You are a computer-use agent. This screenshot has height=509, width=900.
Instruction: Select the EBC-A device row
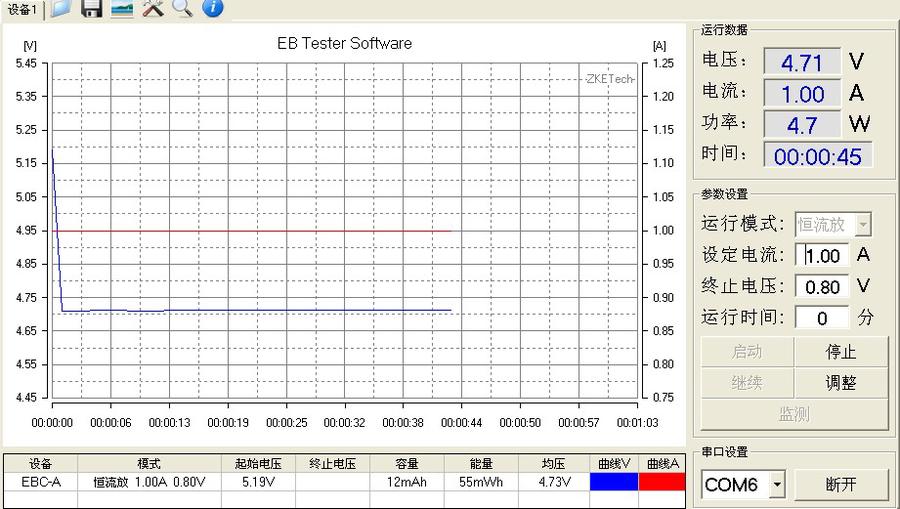(40, 482)
